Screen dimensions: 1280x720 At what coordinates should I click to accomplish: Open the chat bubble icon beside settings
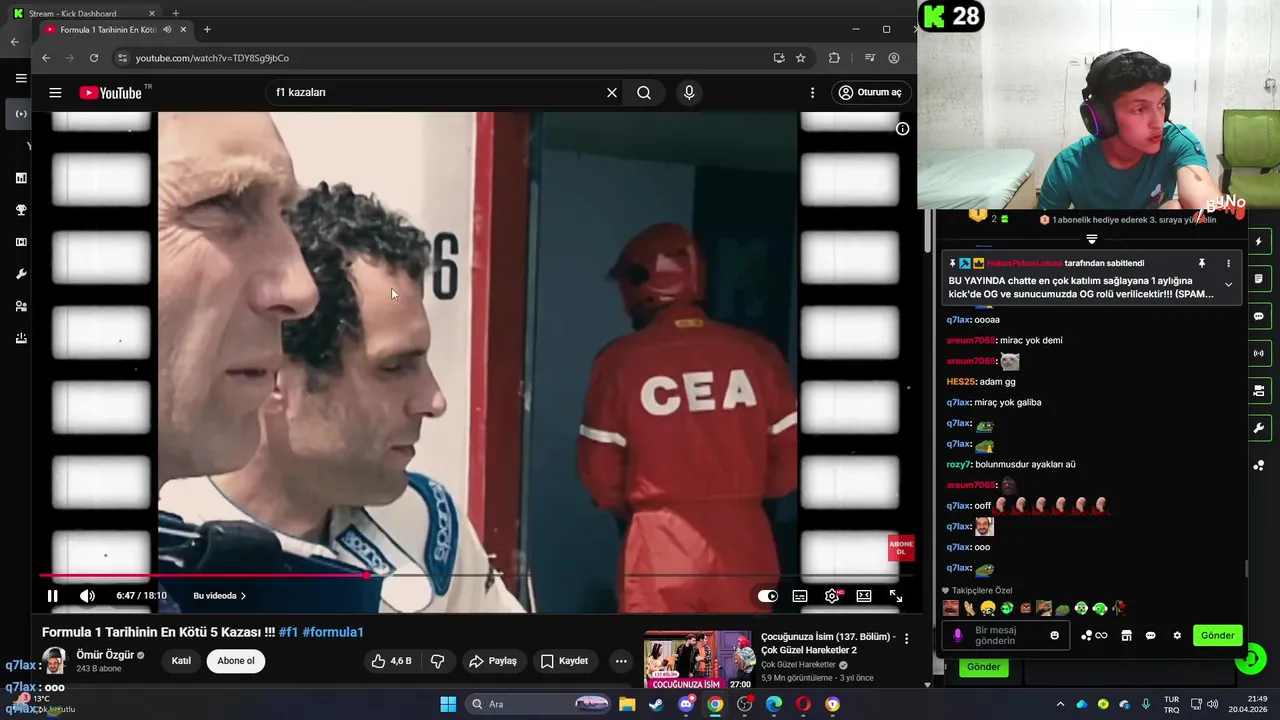[1150, 636]
